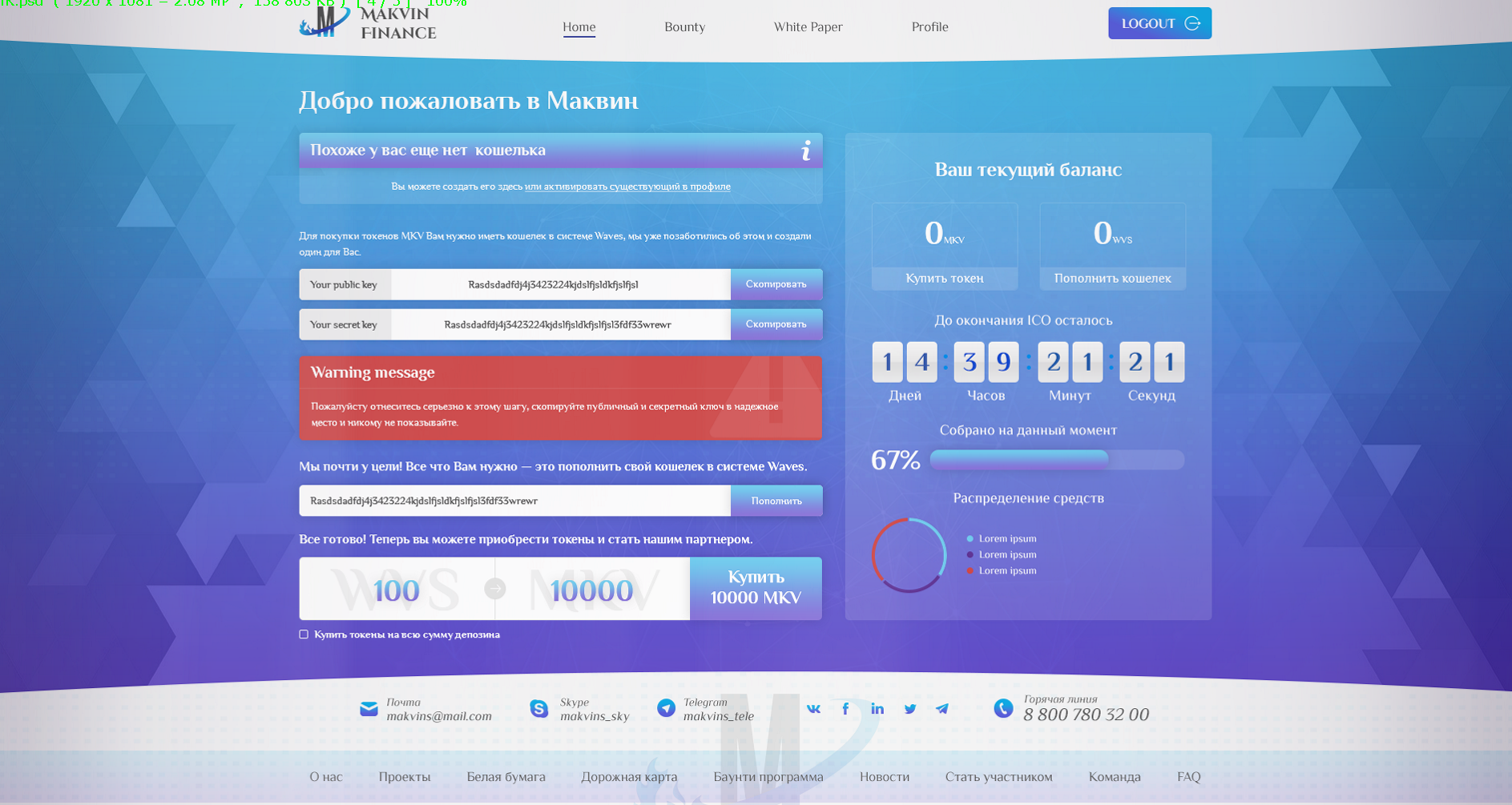
Task: Click the MKV amount field showing 10000
Action: point(592,589)
